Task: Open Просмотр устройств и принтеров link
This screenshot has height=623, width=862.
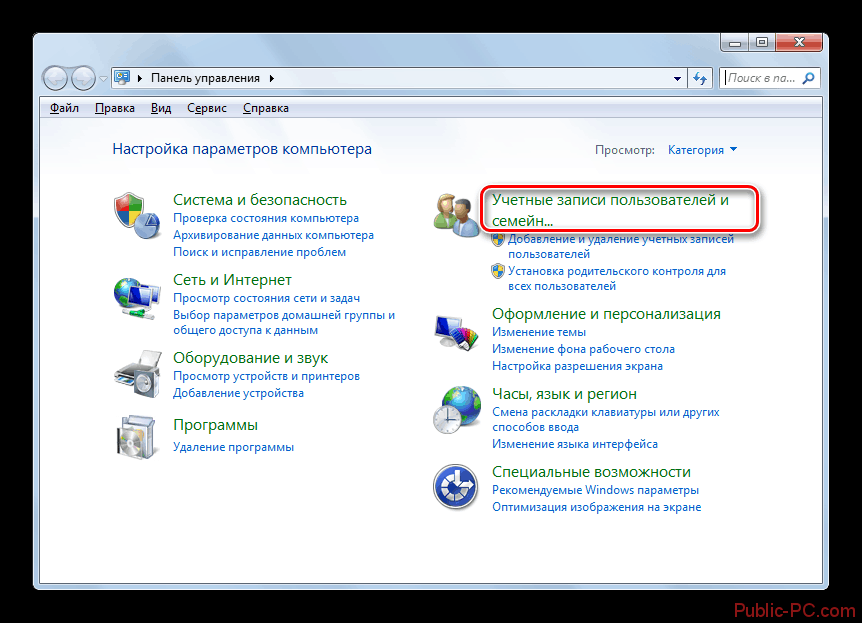Action: [x=266, y=376]
